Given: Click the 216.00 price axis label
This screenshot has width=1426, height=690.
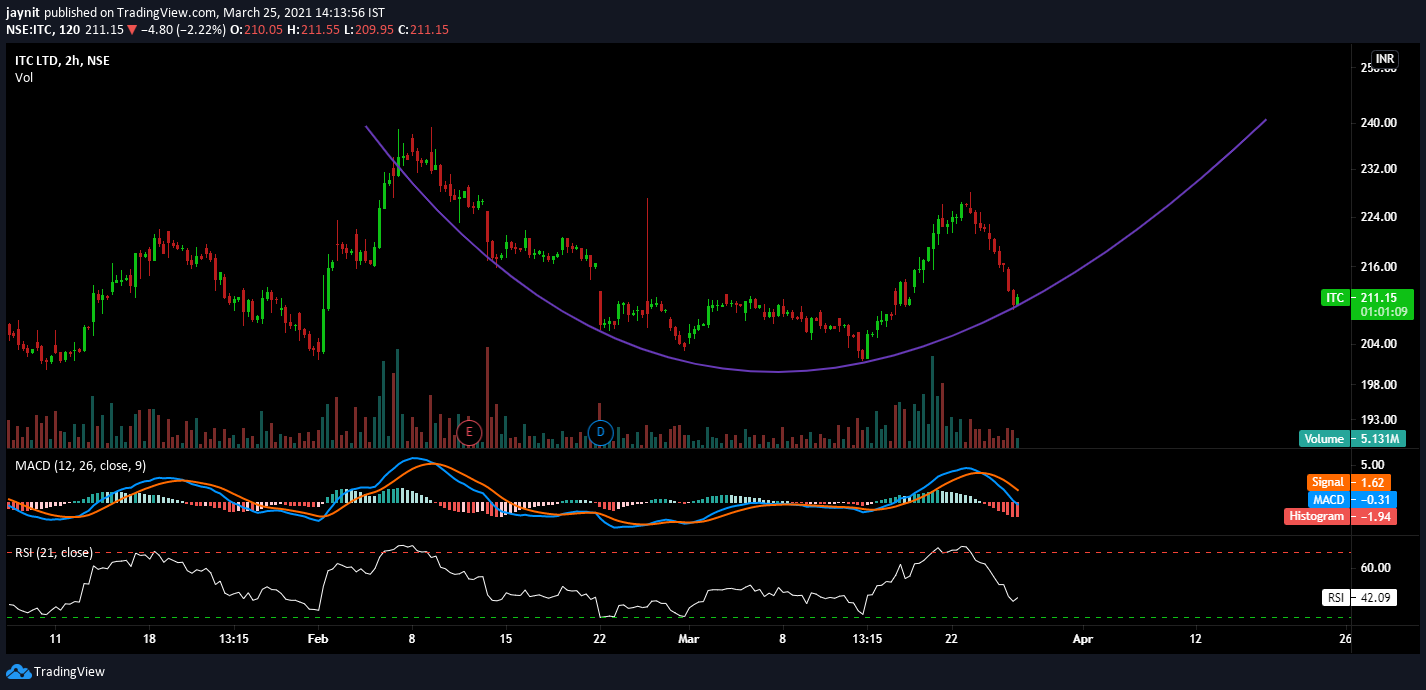Looking at the screenshot, I should [x=1381, y=267].
